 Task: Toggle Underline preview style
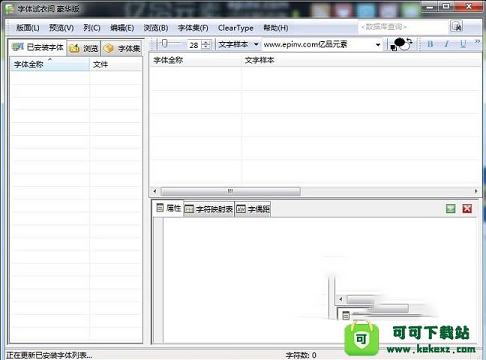point(463,44)
